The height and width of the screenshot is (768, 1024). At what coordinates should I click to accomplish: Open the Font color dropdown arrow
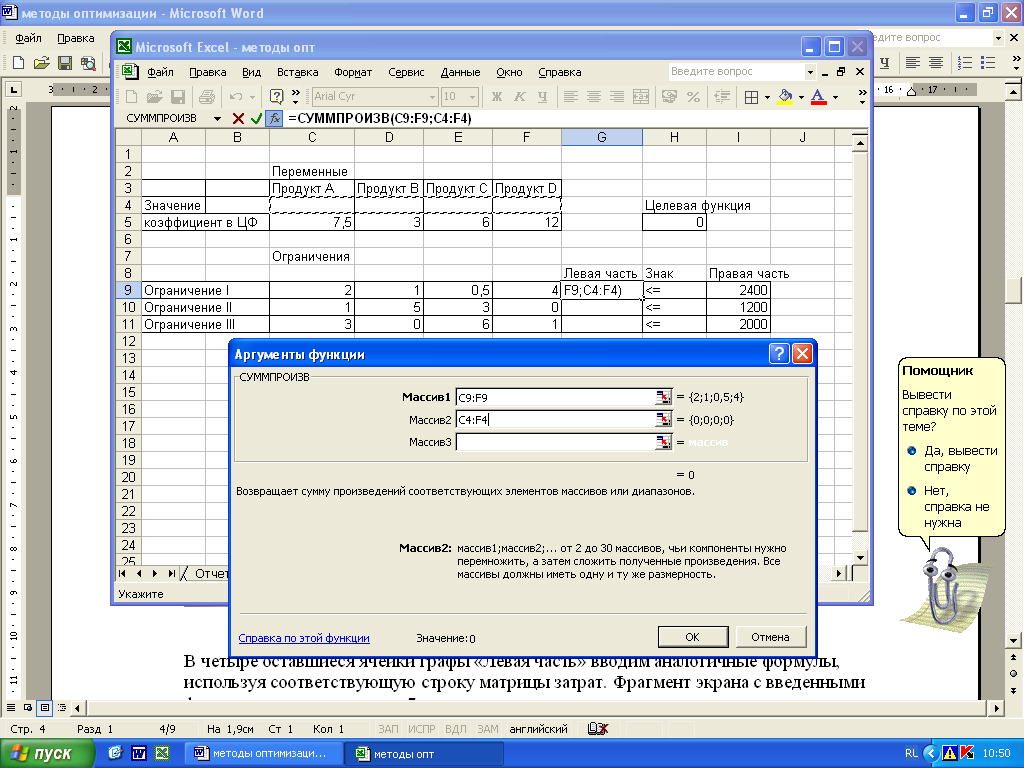click(x=835, y=97)
